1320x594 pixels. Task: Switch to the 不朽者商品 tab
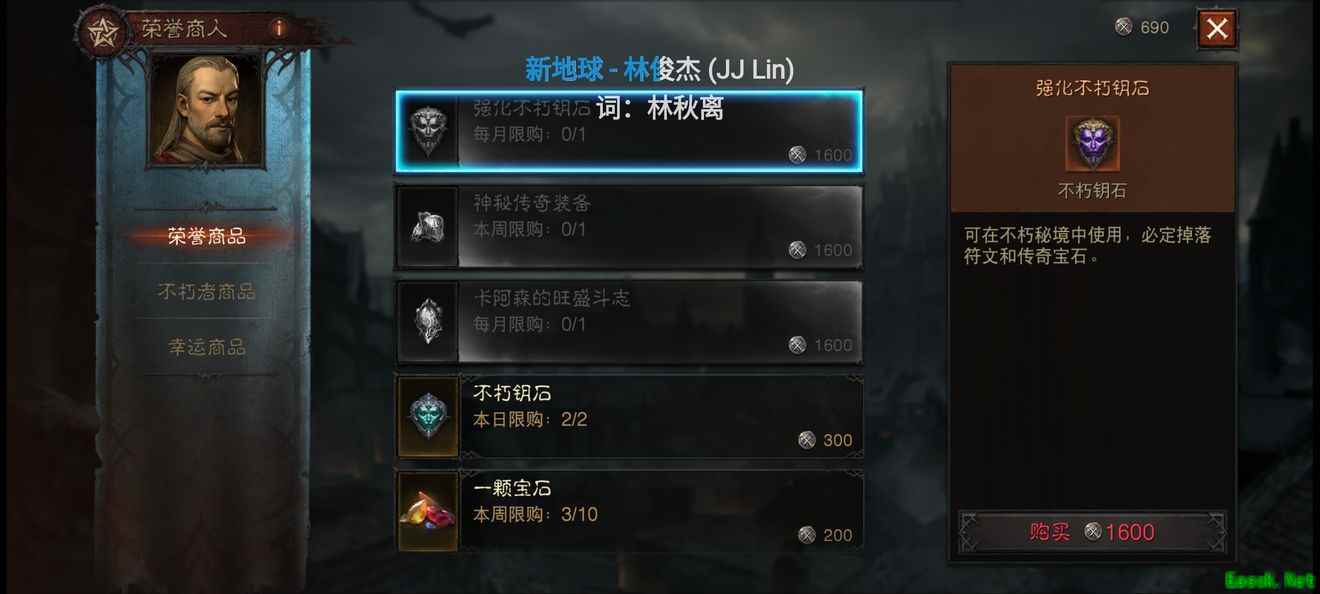pos(207,292)
